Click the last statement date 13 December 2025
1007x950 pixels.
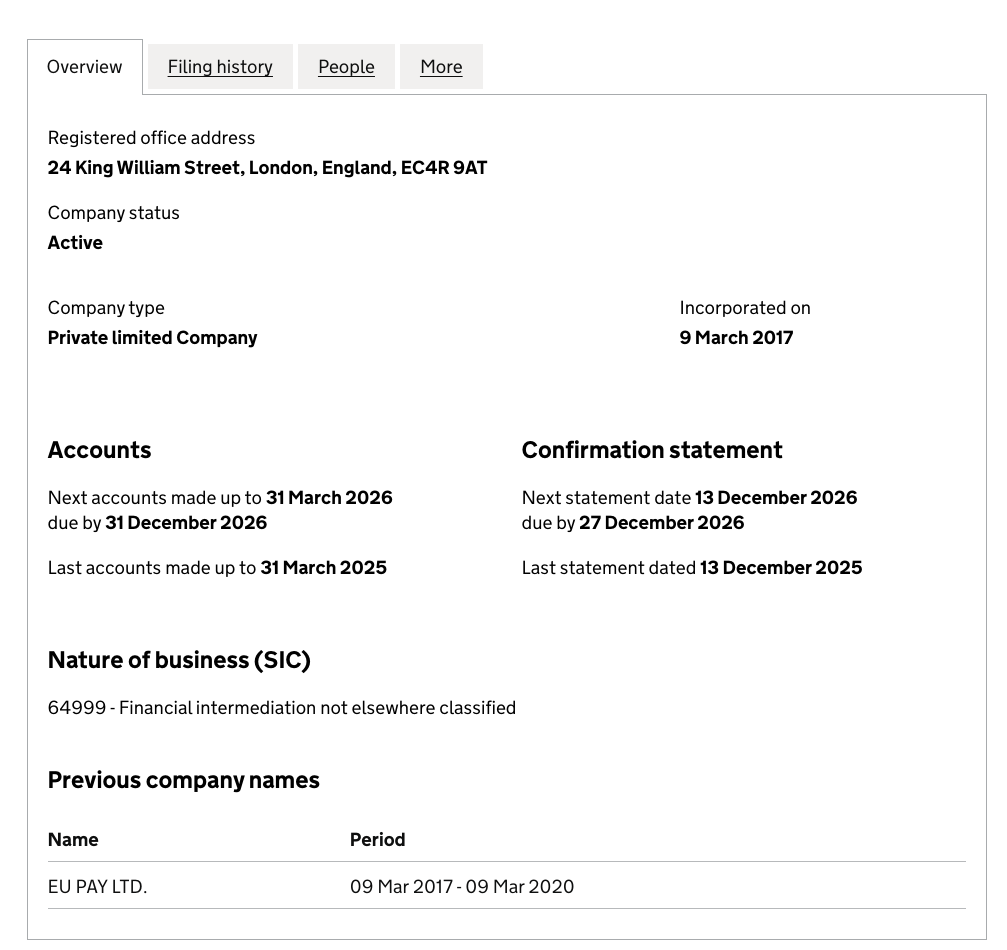780,568
